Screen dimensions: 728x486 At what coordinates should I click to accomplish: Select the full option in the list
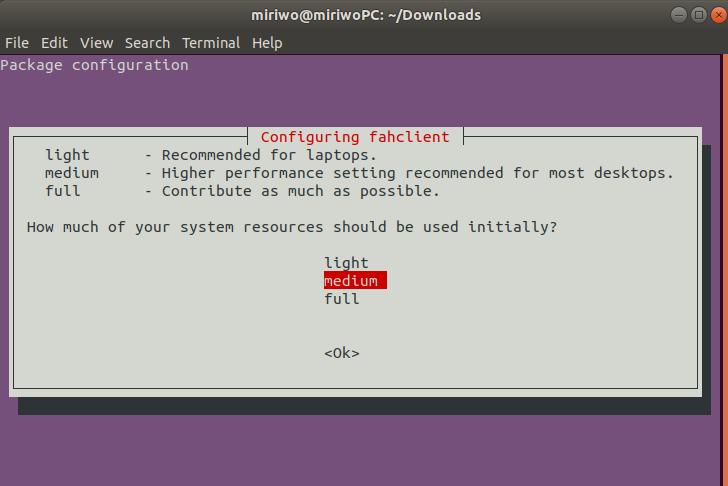342,298
